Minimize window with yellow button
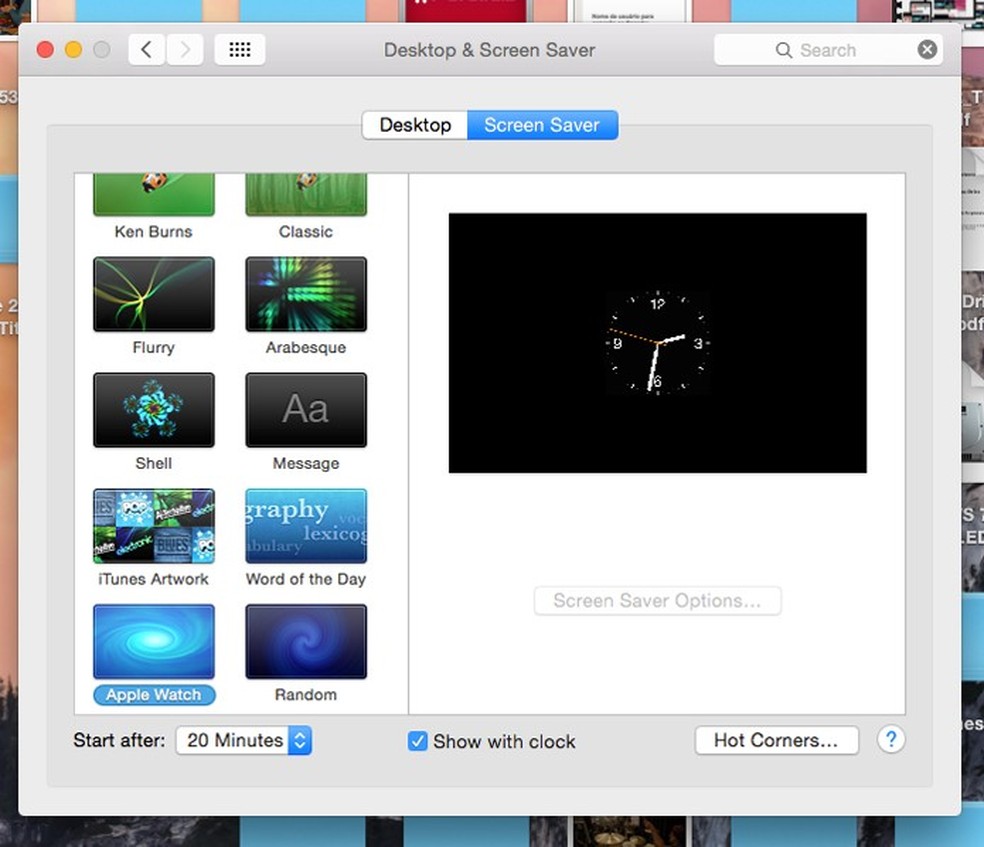 (x=73, y=50)
